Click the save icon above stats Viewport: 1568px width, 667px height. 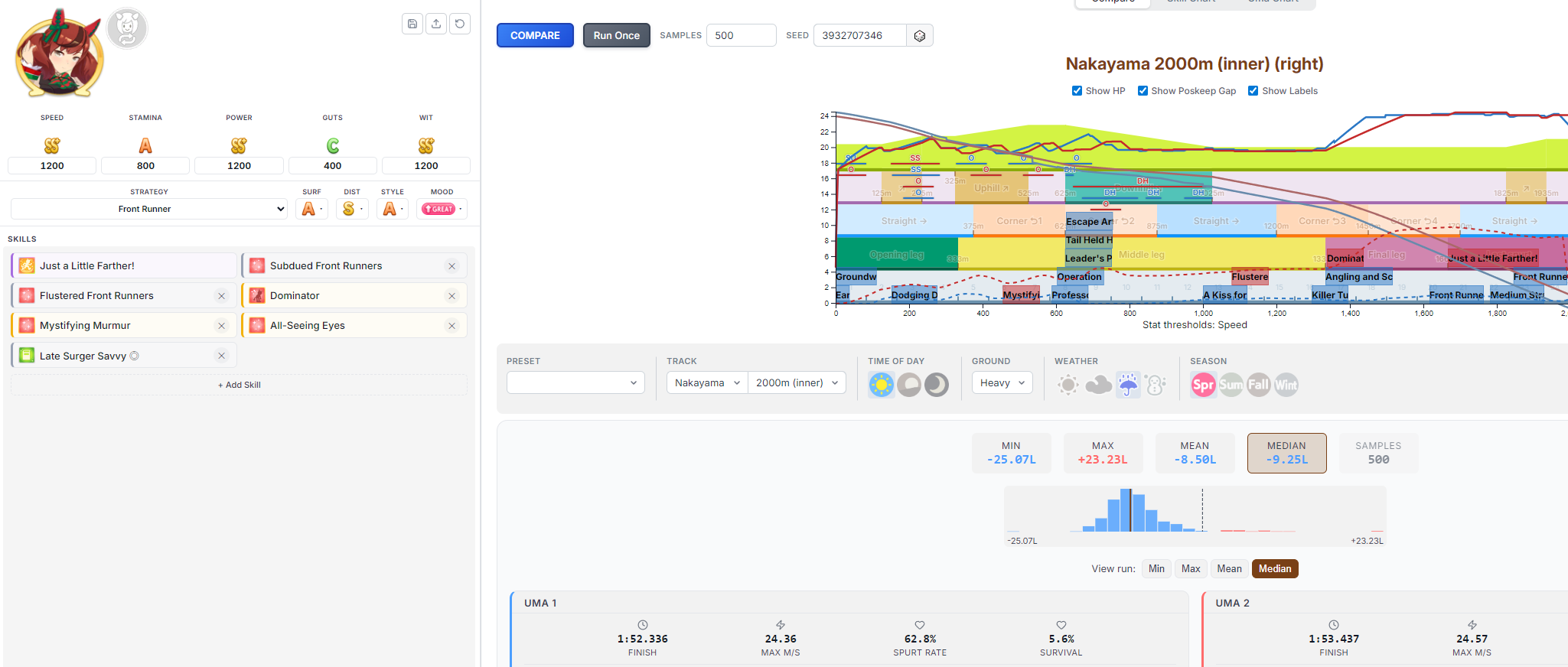pyautogui.click(x=412, y=24)
